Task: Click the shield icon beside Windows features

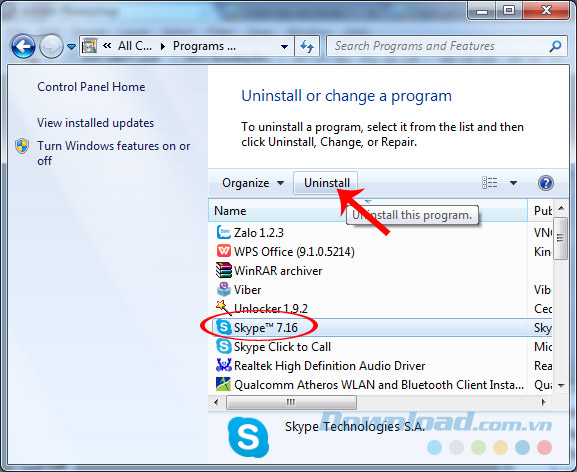Action: pos(22,146)
